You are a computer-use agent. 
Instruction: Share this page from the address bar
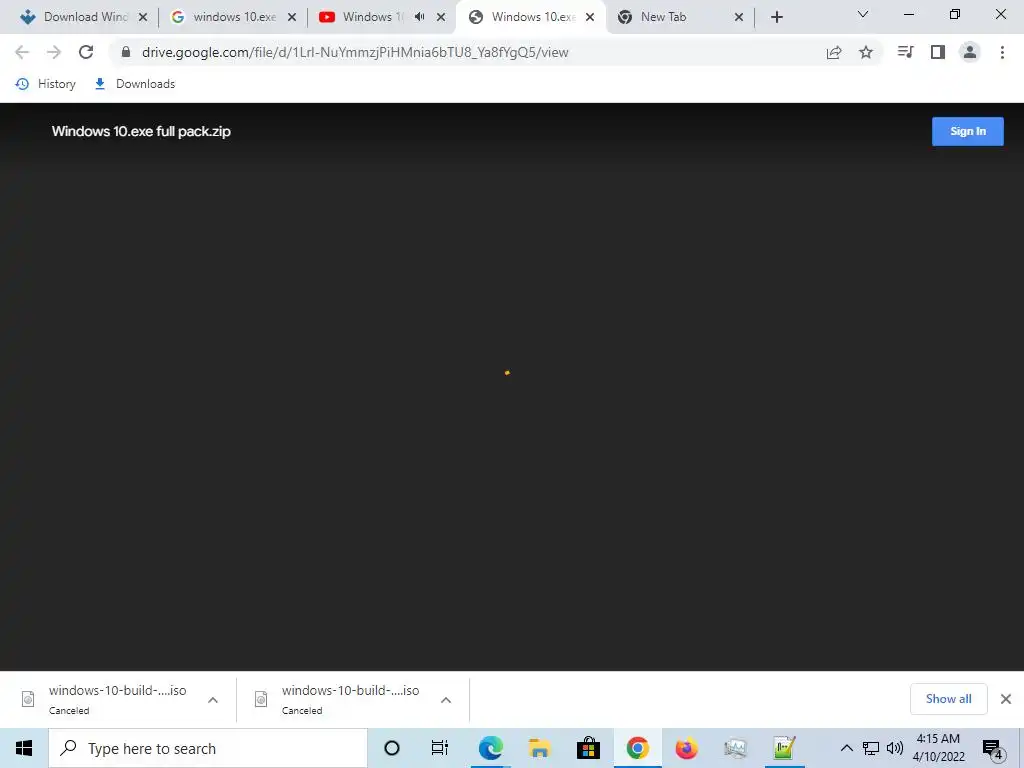pyautogui.click(x=834, y=52)
